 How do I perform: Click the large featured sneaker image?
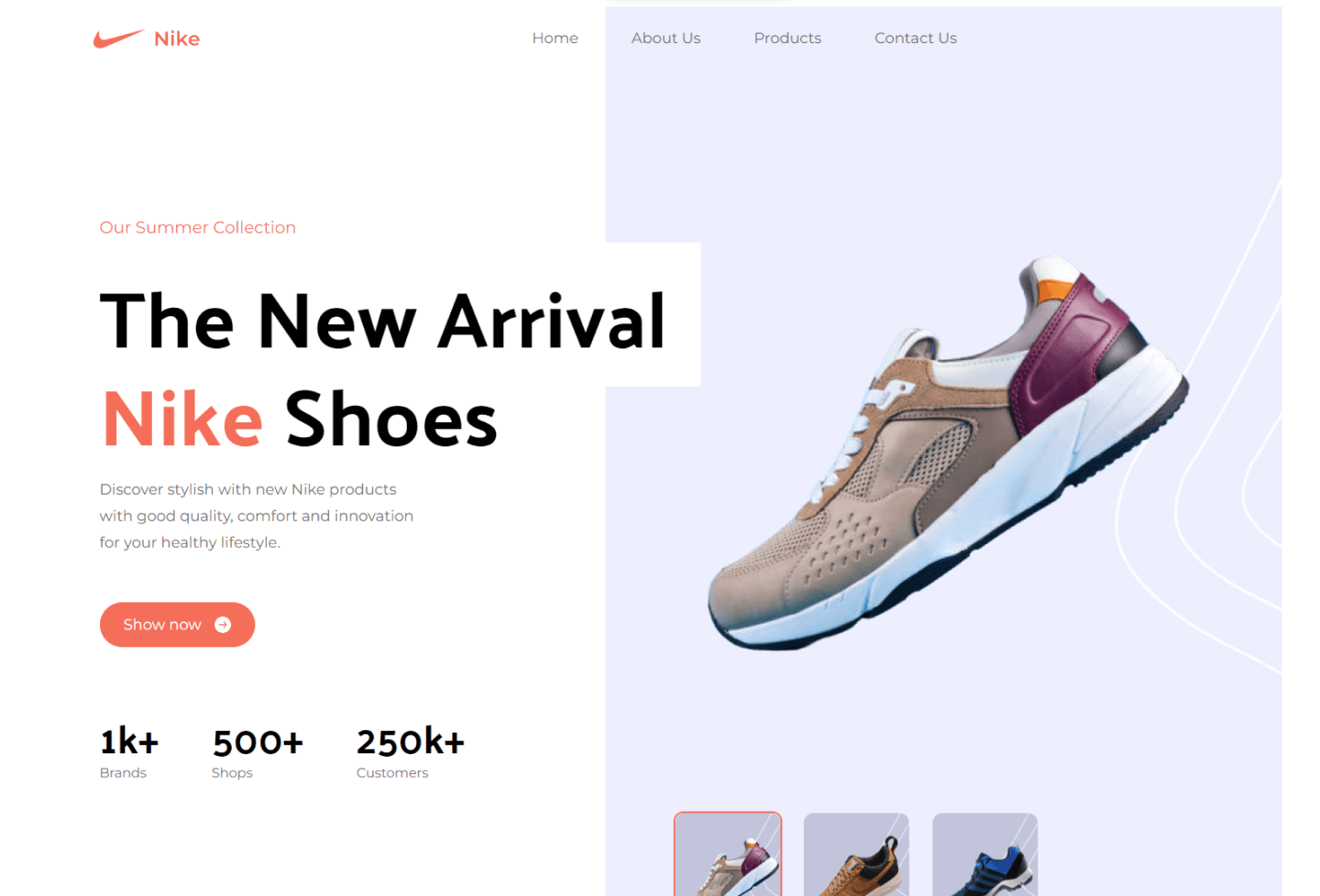(x=948, y=453)
